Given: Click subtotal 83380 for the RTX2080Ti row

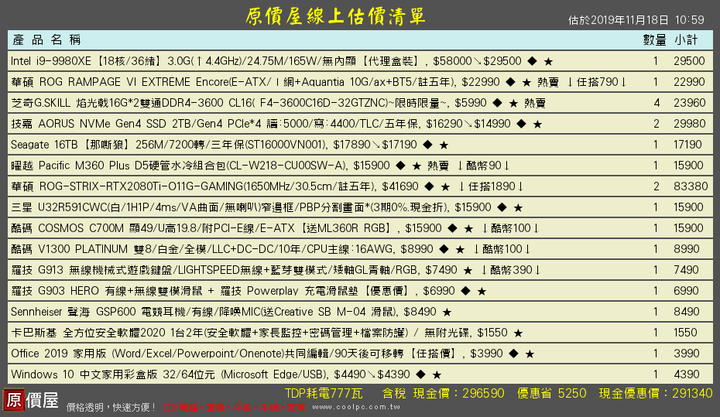Looking at the screenshot, I should 690,186.
